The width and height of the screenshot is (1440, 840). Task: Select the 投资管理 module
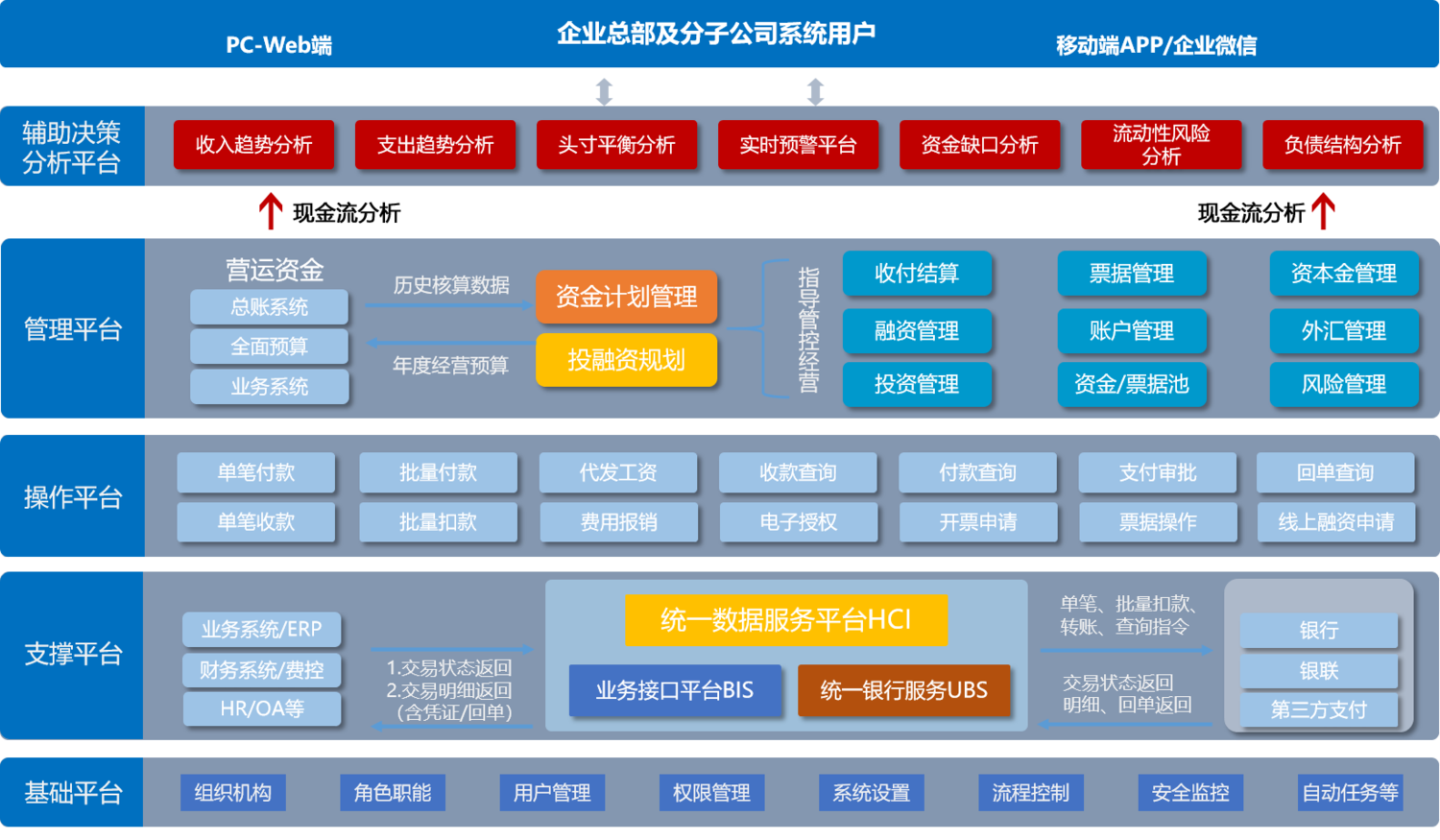917,385
